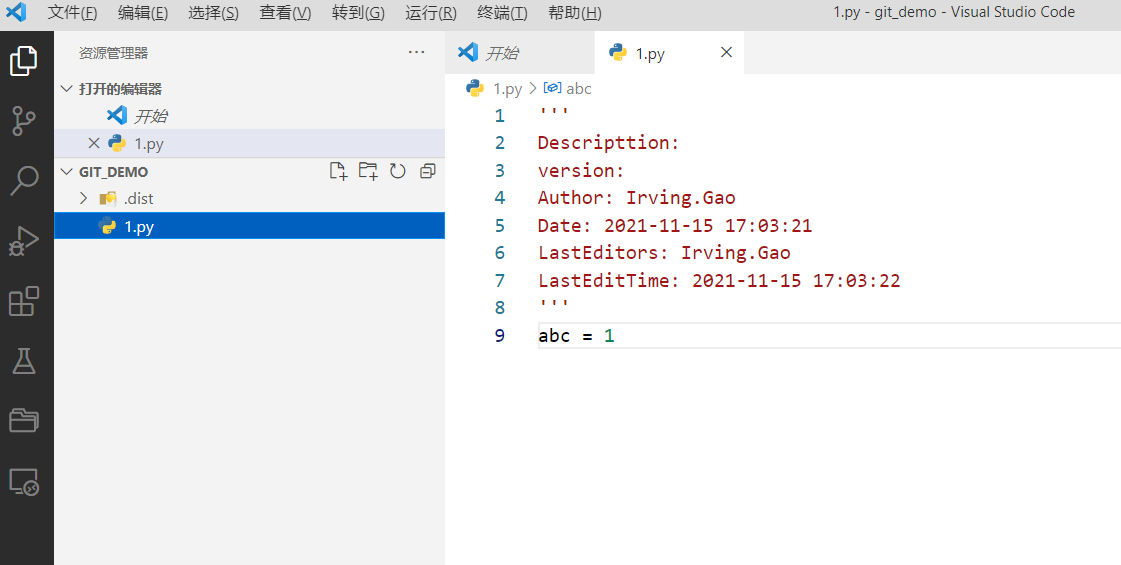Viewport: 1121px width, 565px height.
Task: Click variable symbol icon beside abc breadcrumb
Action: tap(552, 88)
